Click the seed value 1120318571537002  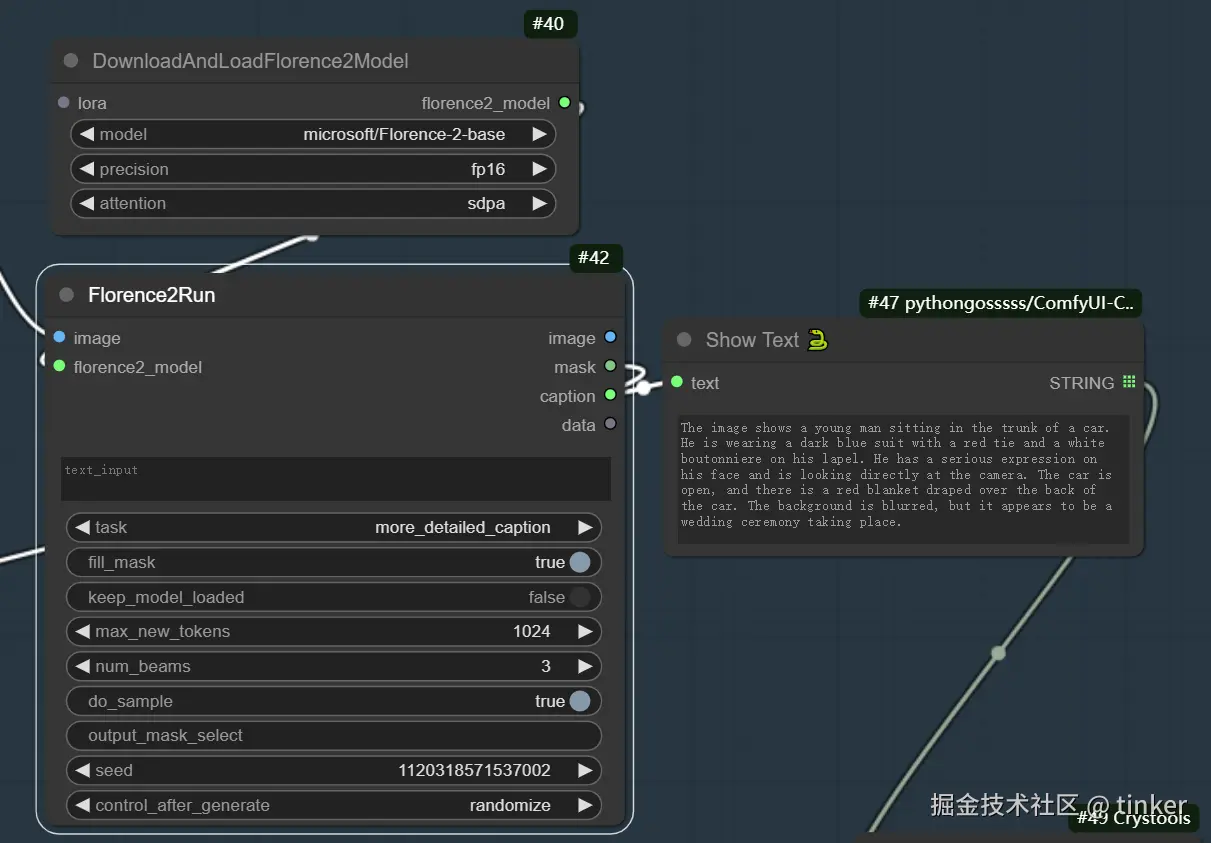[475, 770]
